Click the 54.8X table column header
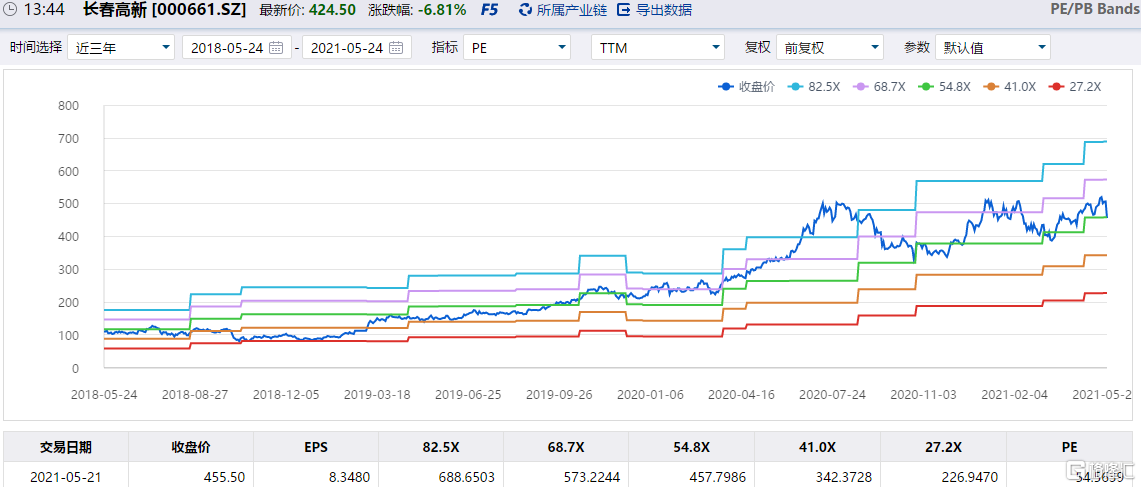Screen dimensions: 1141x487 [691, 447]
